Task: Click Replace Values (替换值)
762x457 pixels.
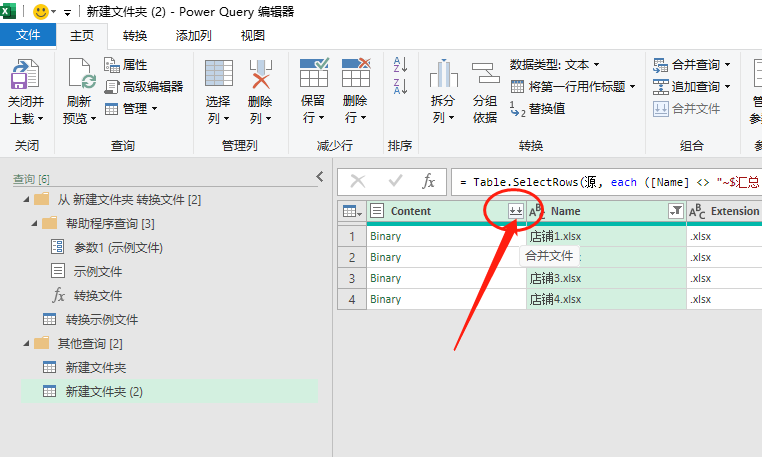Action: [x=537, y=108]
